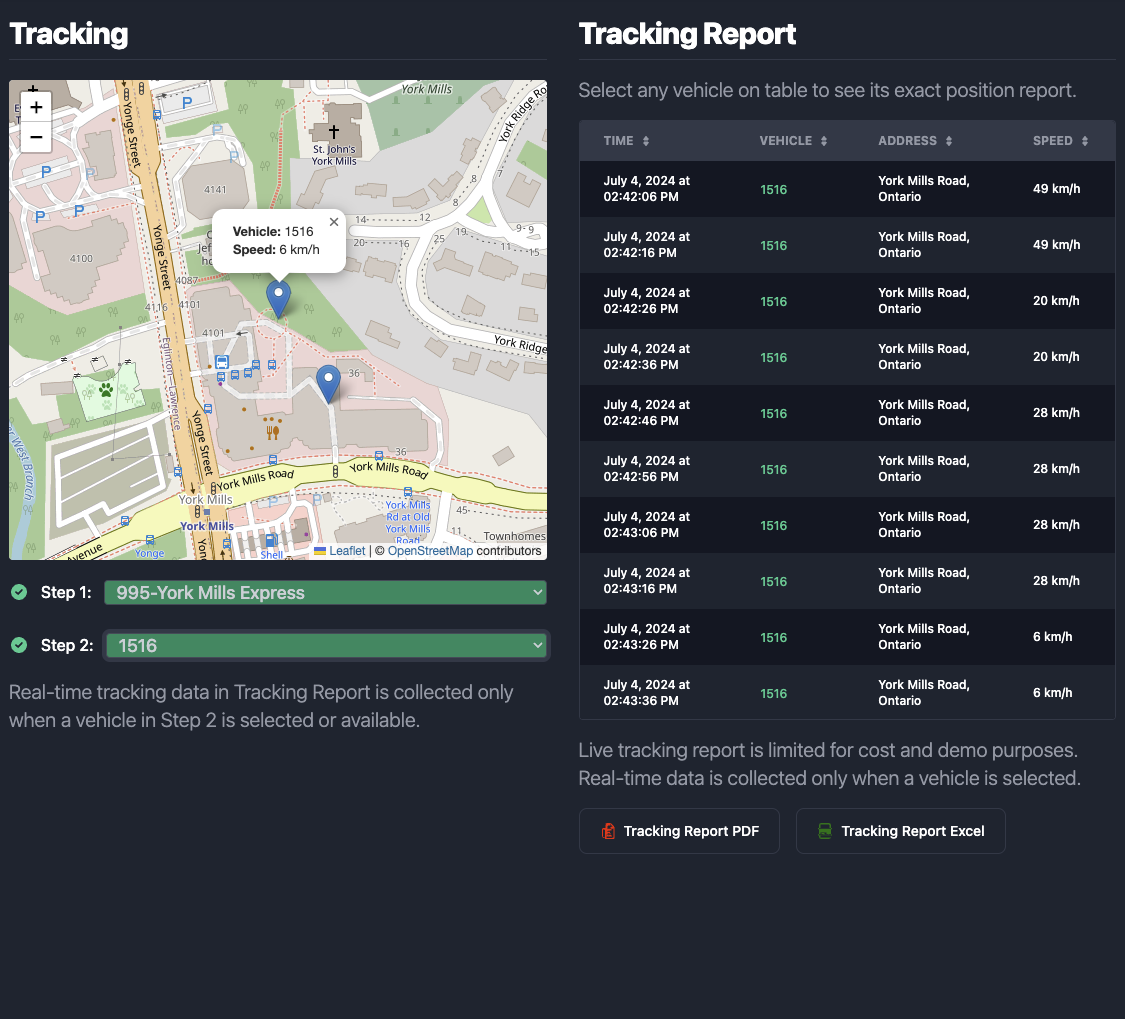The width and height of the screenshot is (1125, 1019).
Task: Click the 28 km/h speed at 02:43:16 PM
Action: click(x=1056, y=581)
